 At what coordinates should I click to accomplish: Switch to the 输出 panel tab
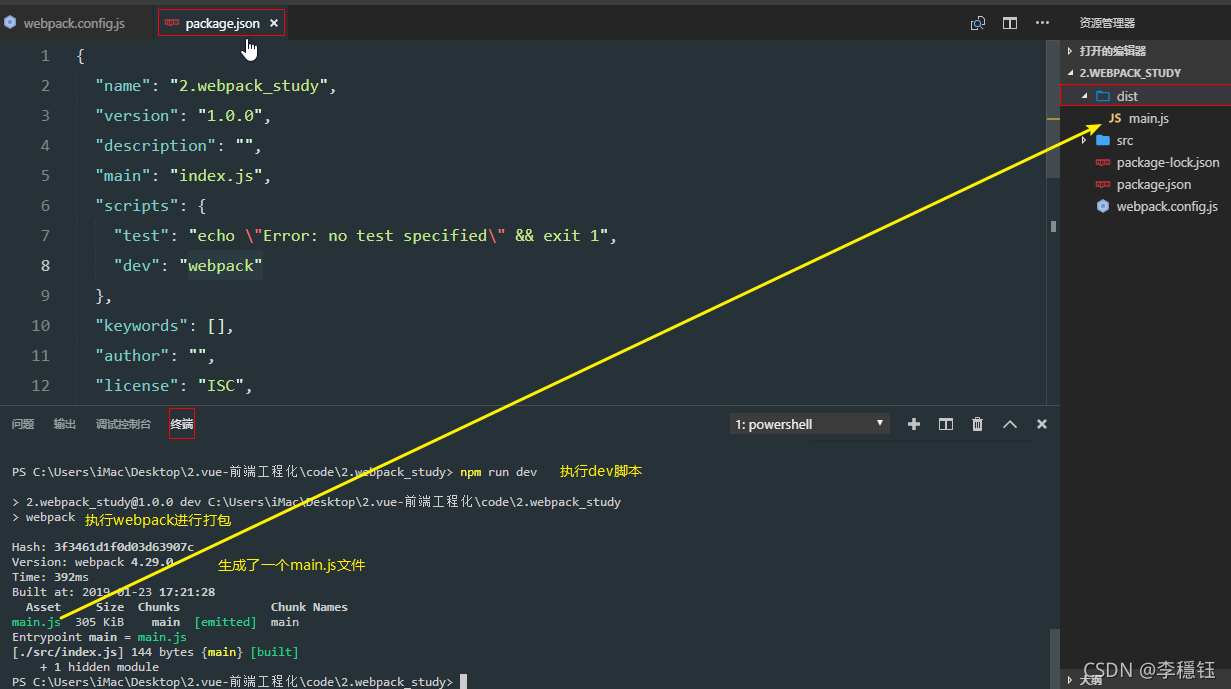(x=65, y=424)
